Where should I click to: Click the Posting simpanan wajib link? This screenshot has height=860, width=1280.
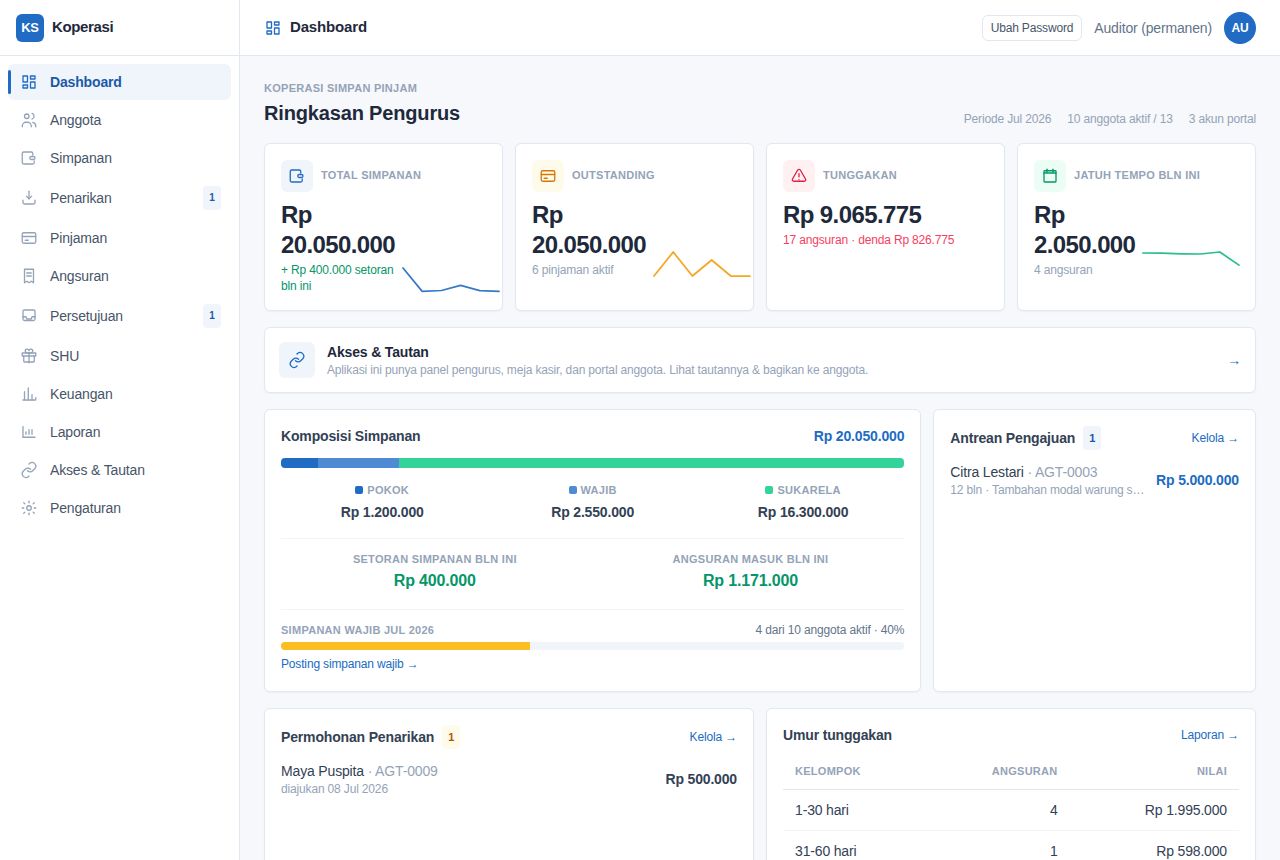(349, 664)
